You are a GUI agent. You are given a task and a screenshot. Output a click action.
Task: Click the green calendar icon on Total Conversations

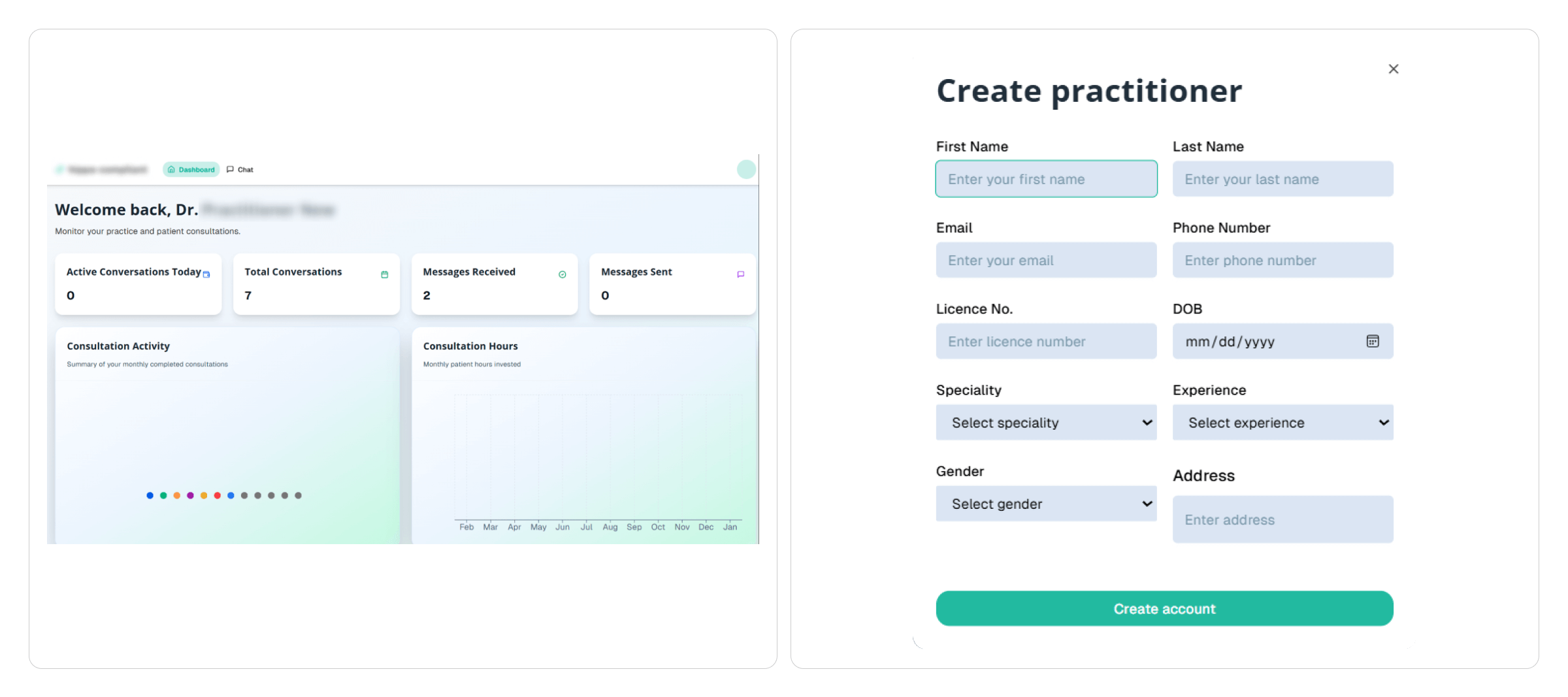pos(384,274)
